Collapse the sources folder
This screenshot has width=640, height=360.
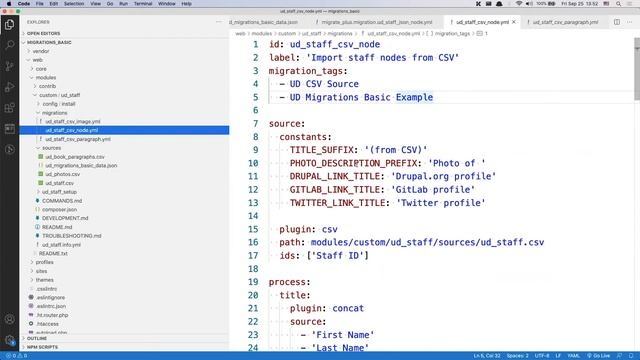(x=51, y=148)
